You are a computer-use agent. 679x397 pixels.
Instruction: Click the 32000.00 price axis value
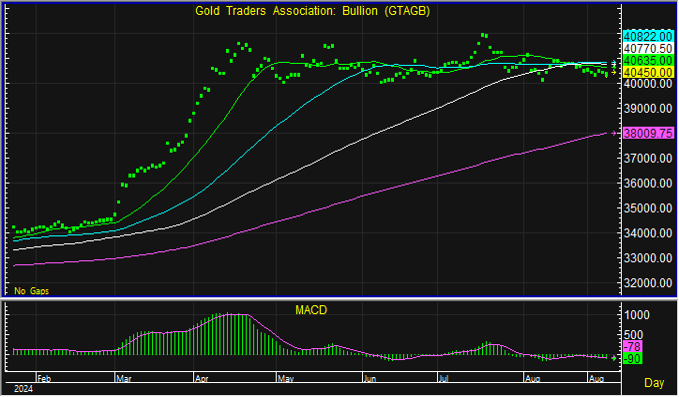[648, 283]
